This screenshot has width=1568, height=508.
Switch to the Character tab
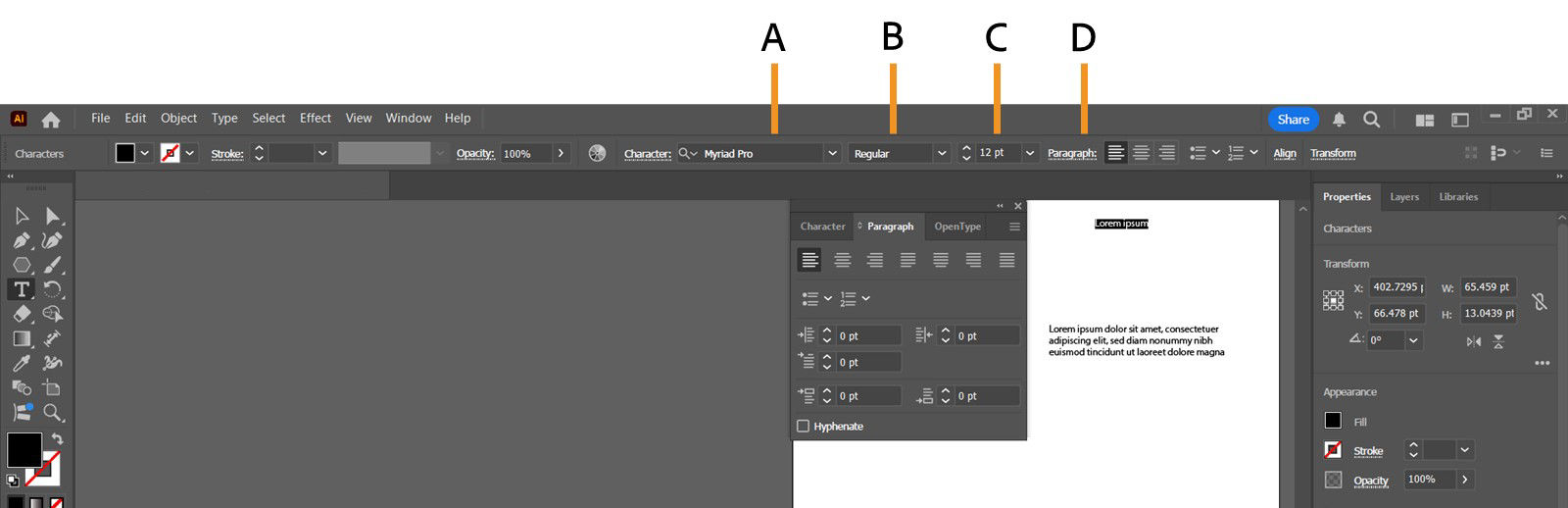822,227
